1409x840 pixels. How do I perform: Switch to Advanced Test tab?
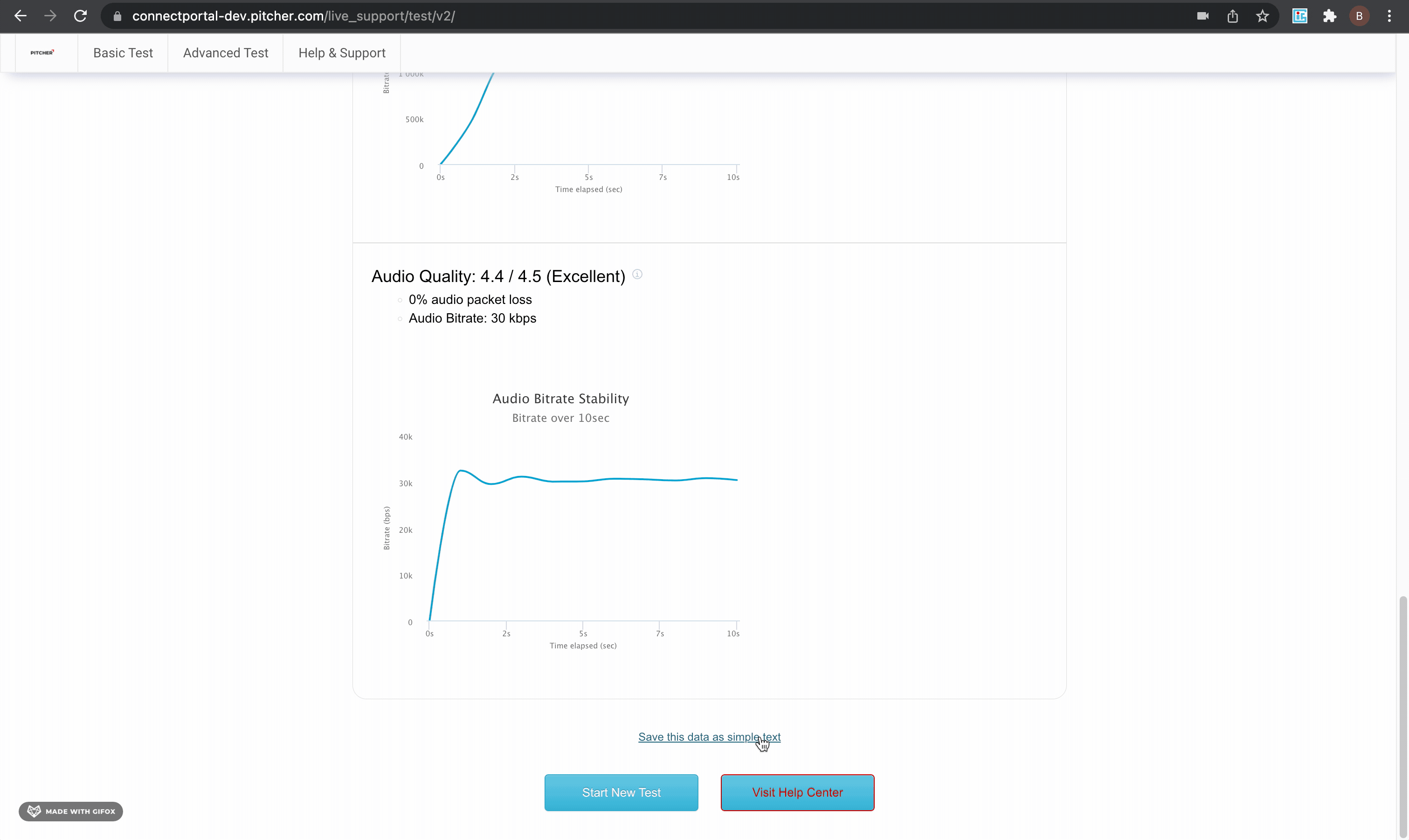point(225,53)
